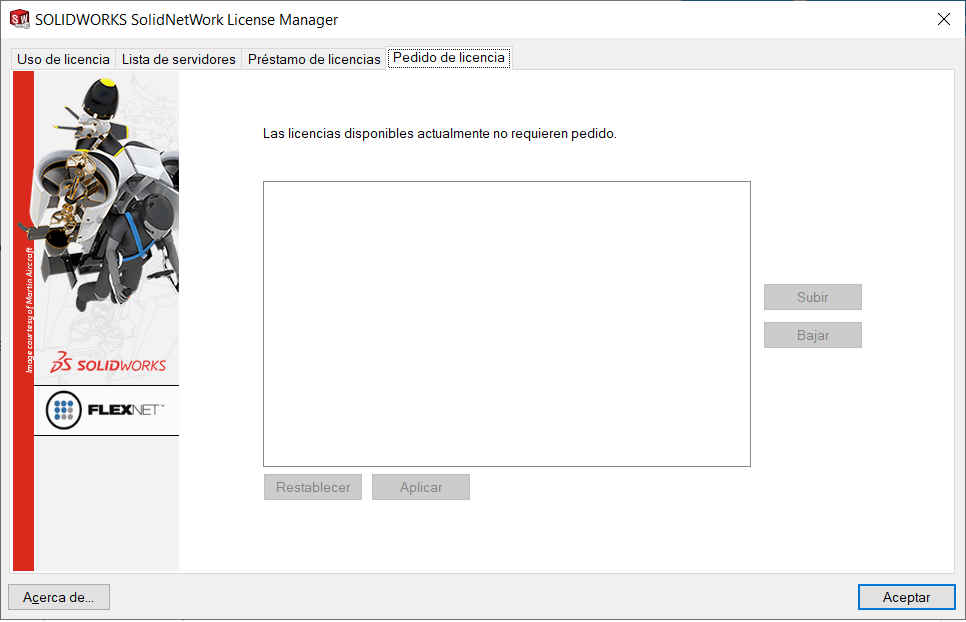
Task: Click the Subir button
Action: 813,297
